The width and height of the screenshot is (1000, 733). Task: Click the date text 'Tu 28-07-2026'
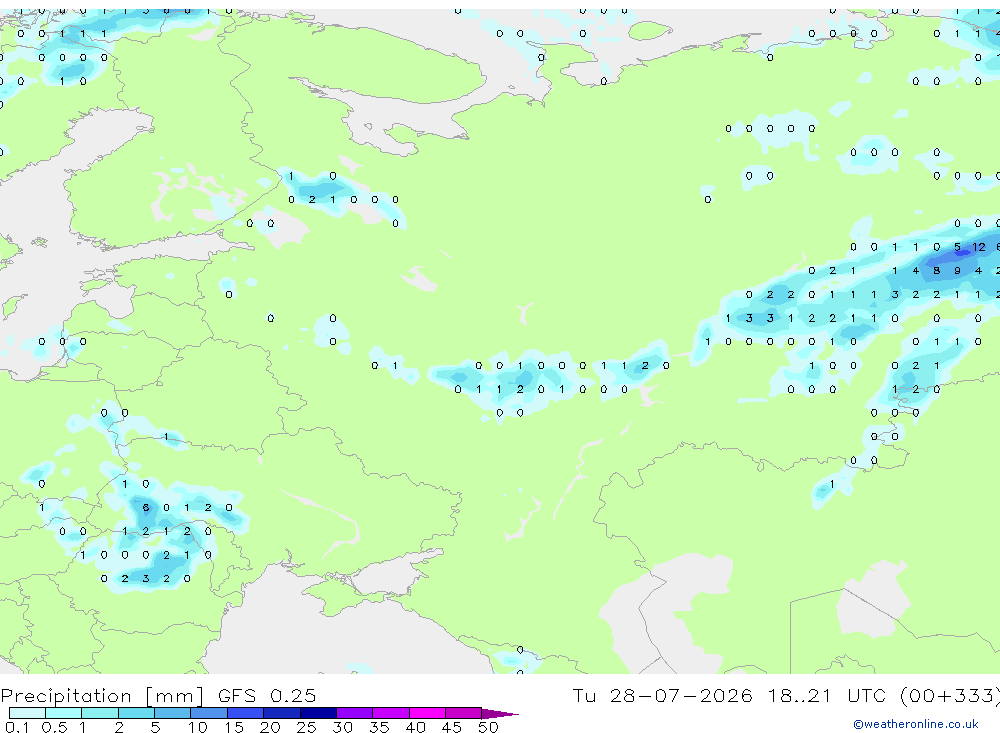pos(662,695)
